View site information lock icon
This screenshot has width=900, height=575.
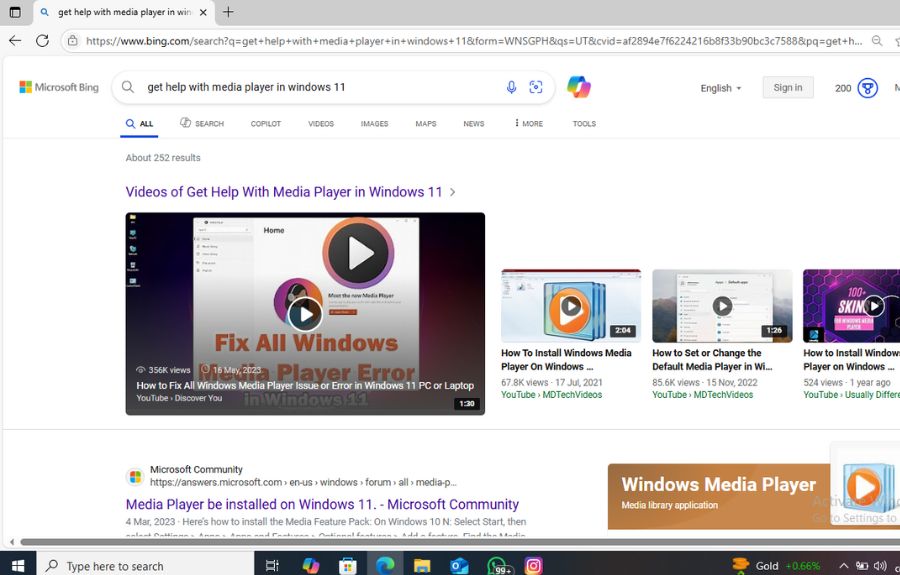coord(72,41)
